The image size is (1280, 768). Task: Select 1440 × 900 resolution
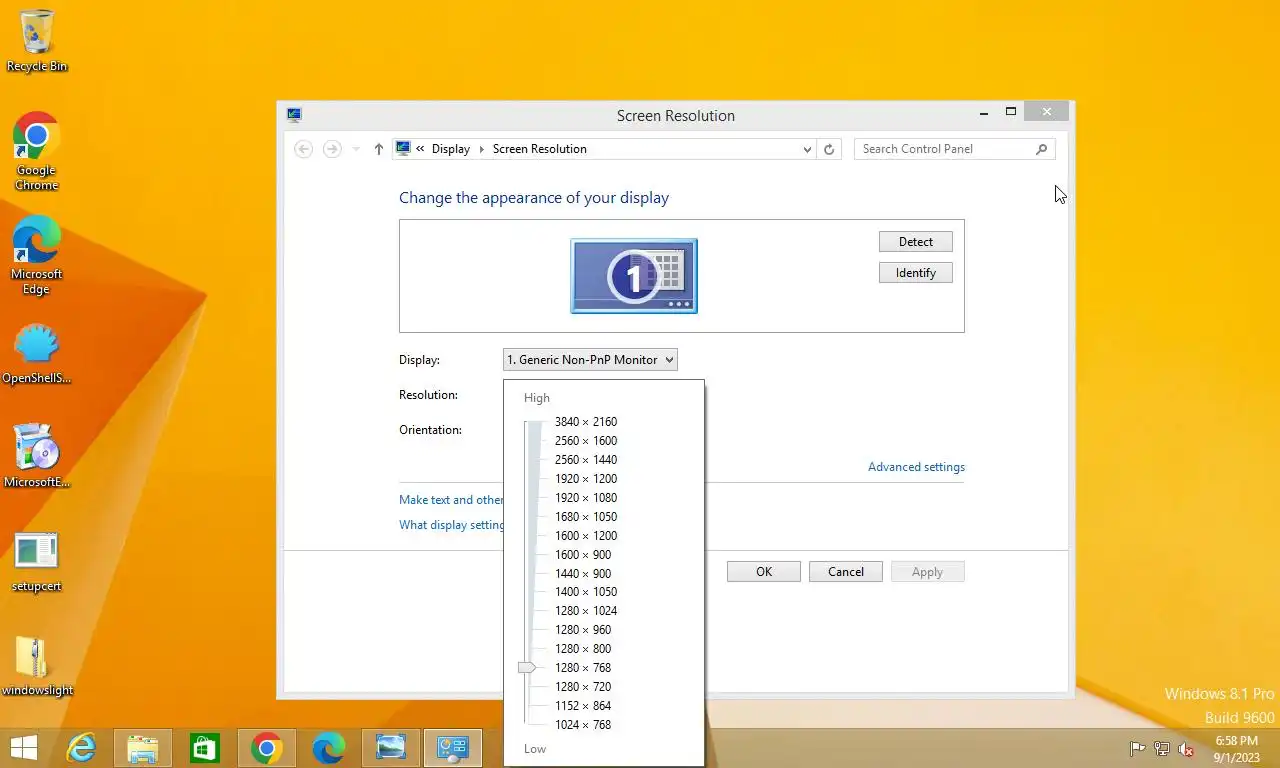583,574
